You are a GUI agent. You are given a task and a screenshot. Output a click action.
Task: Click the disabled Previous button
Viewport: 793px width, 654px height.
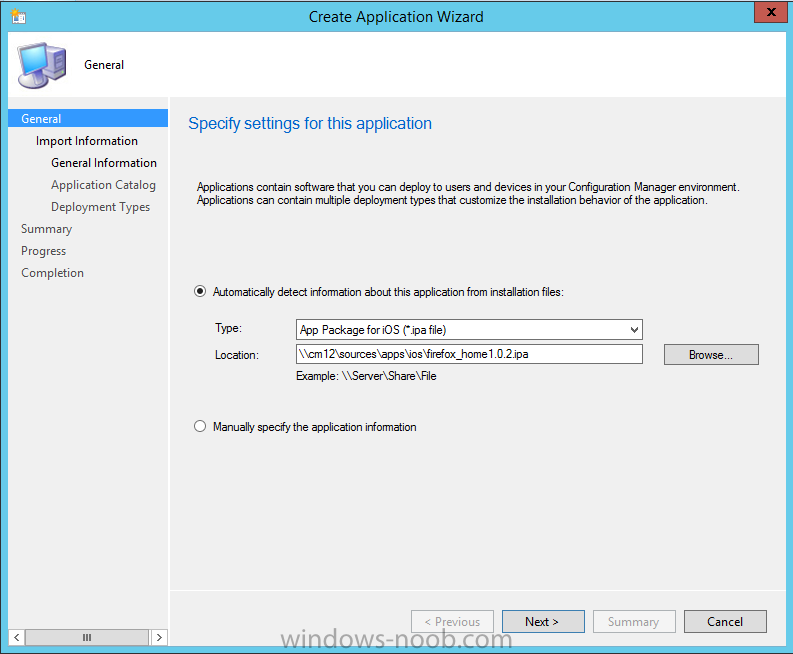[x=452, y=621]
